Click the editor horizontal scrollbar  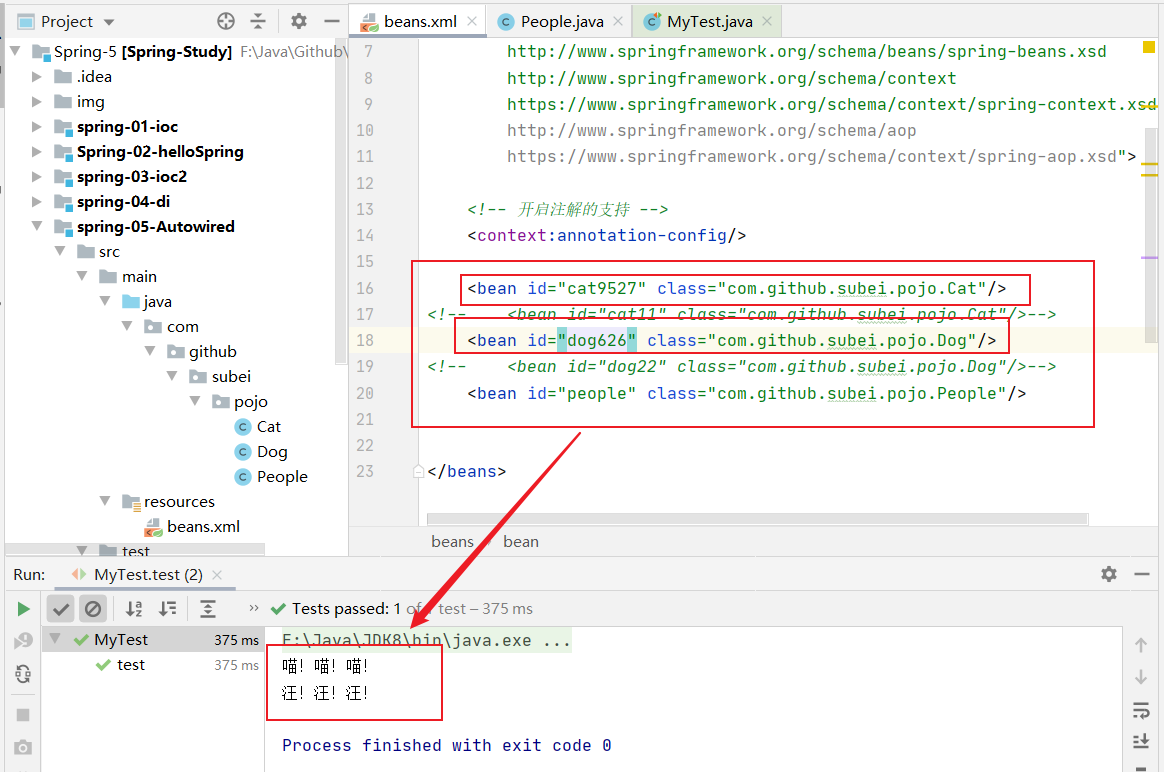click(756, 519)
